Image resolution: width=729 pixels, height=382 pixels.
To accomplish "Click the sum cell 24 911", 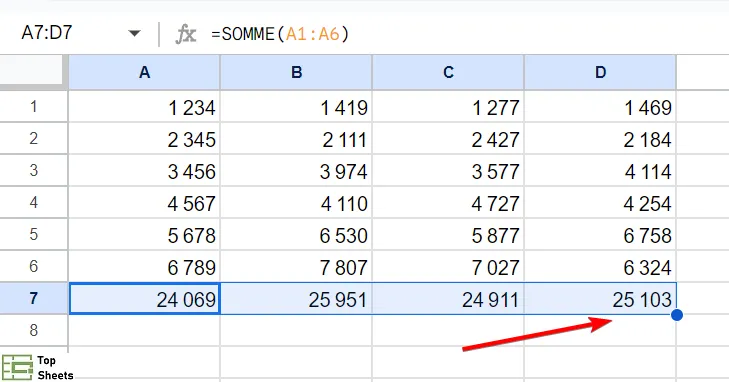I will tap(448, 299).
